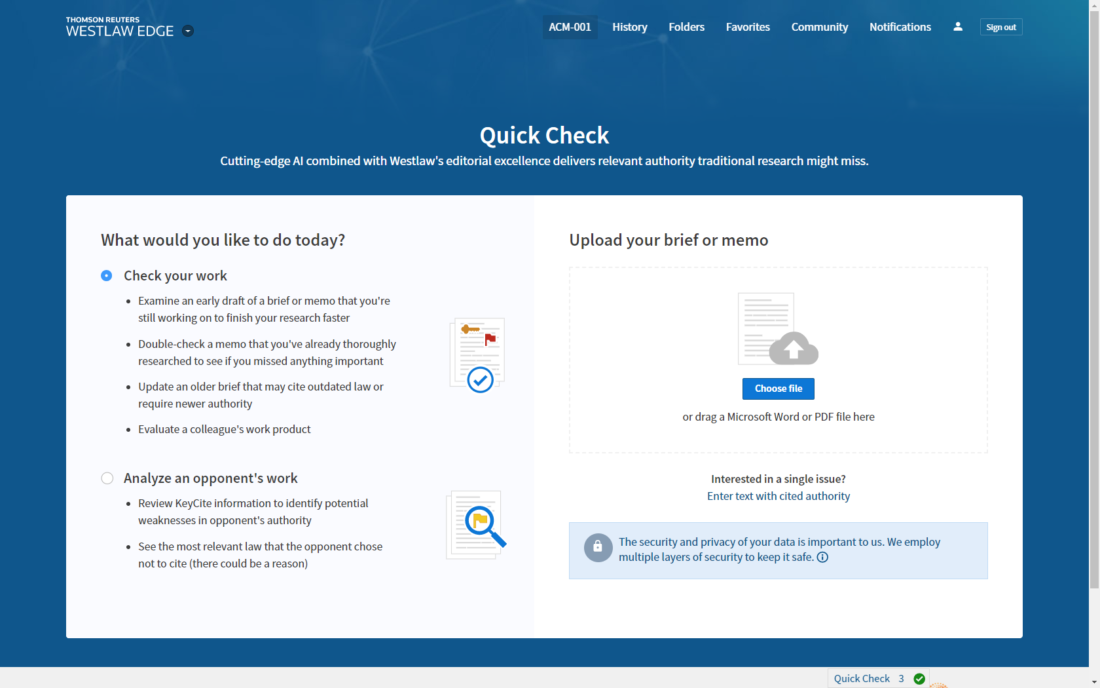Click the 'or drag a Microsoft Word or PDF file here' text

[778, 417]
